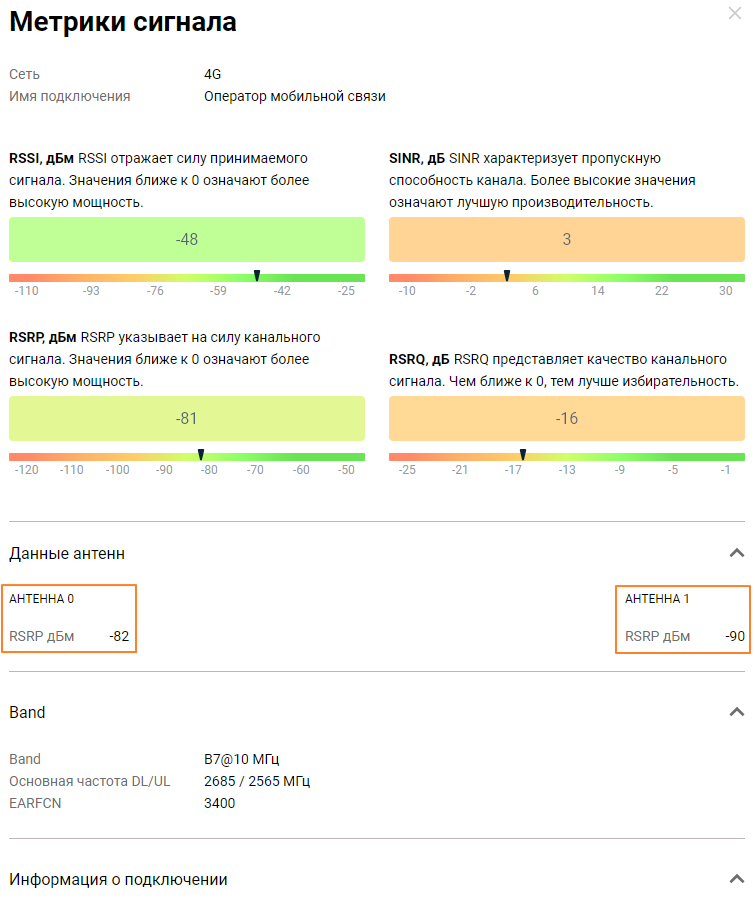Image resolution: width=755 pixels, height=899 pixels.
Task: Click the SINR scale marker
Action: point(507,275)
